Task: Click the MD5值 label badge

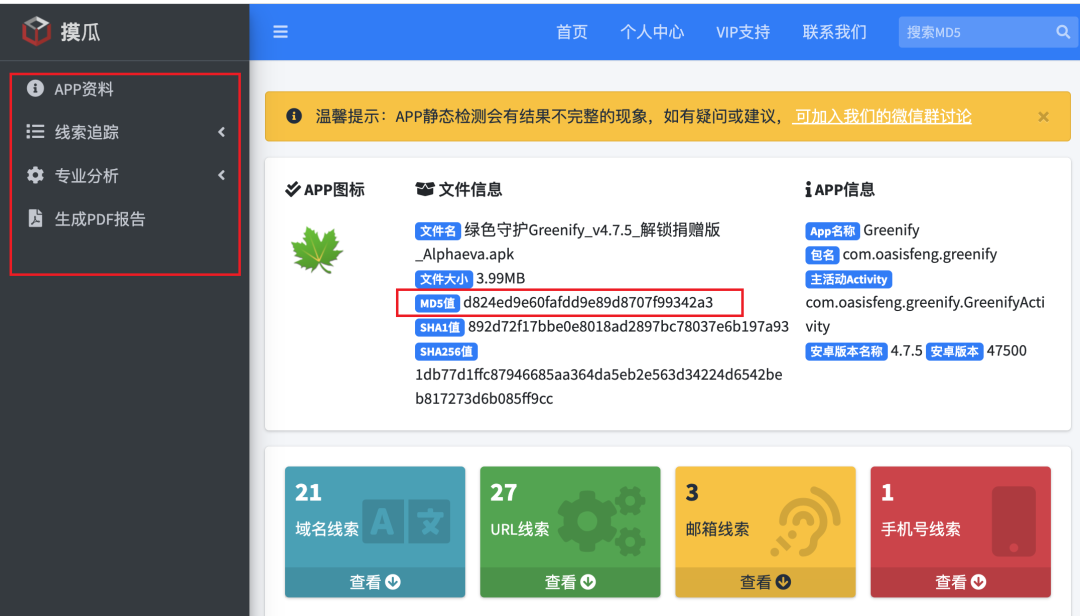Action: point(437,303)
